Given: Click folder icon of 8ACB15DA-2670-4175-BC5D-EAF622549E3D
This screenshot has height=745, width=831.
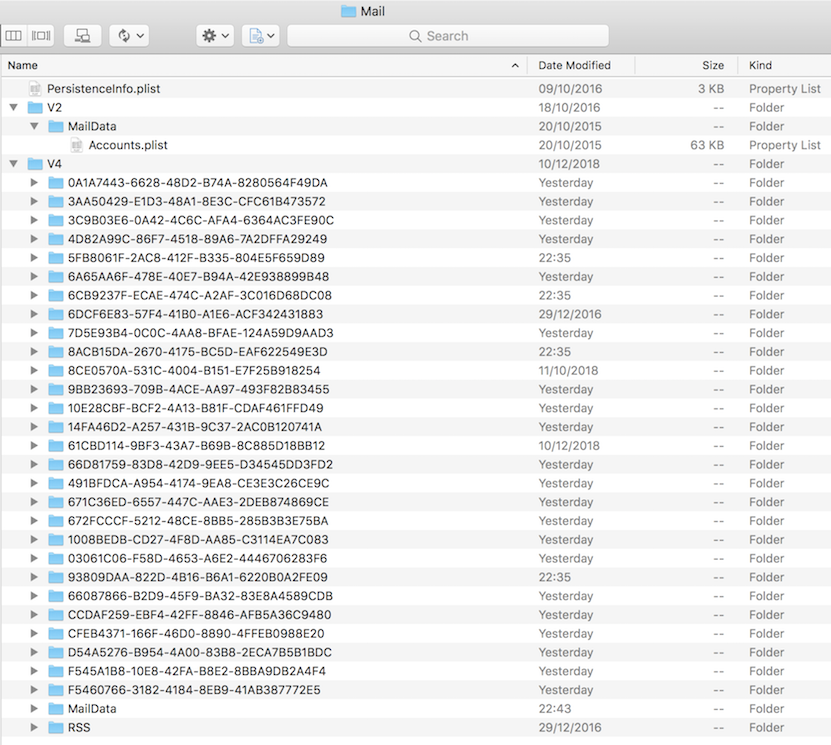Looking at the screenshot, I should [x=56, y=351].
